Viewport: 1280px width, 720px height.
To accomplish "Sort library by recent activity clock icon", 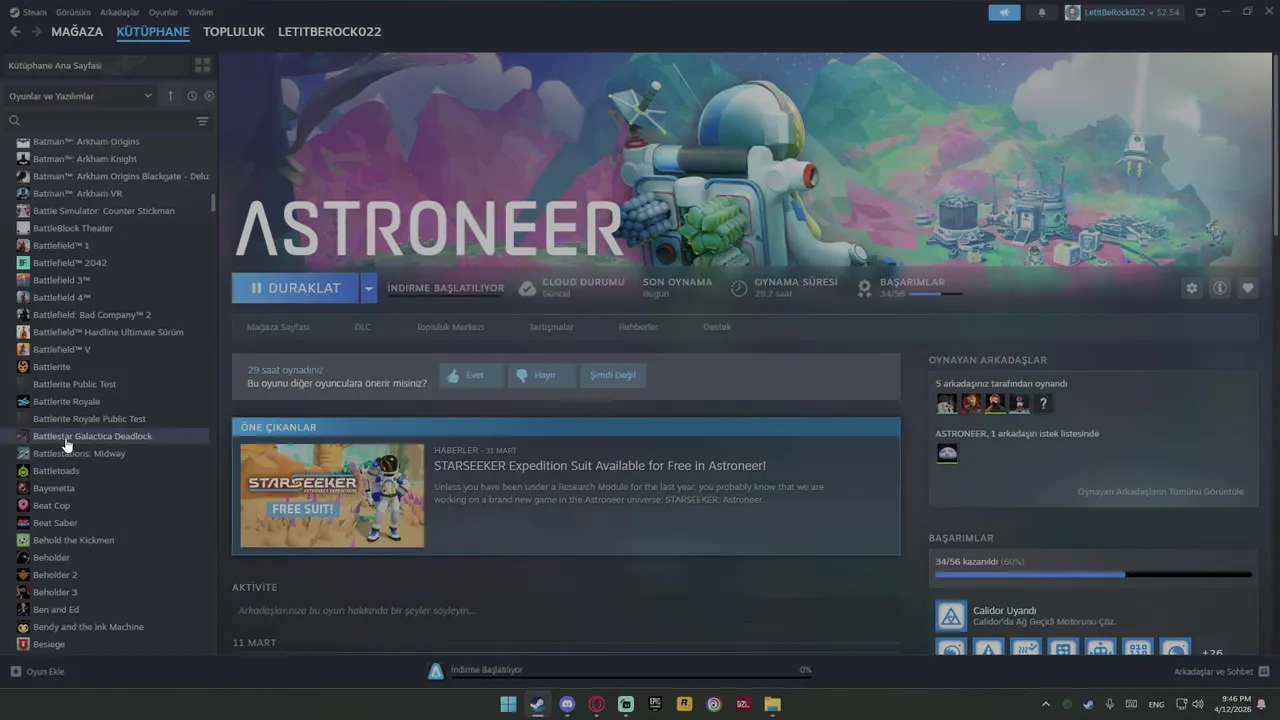I will (192, 96).
